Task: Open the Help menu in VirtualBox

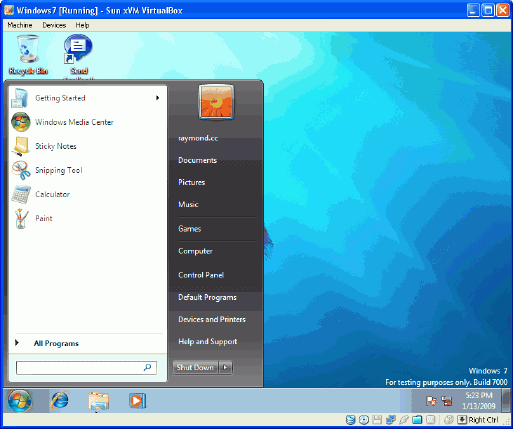Action: pyautogui.click(x=82, y=25)
